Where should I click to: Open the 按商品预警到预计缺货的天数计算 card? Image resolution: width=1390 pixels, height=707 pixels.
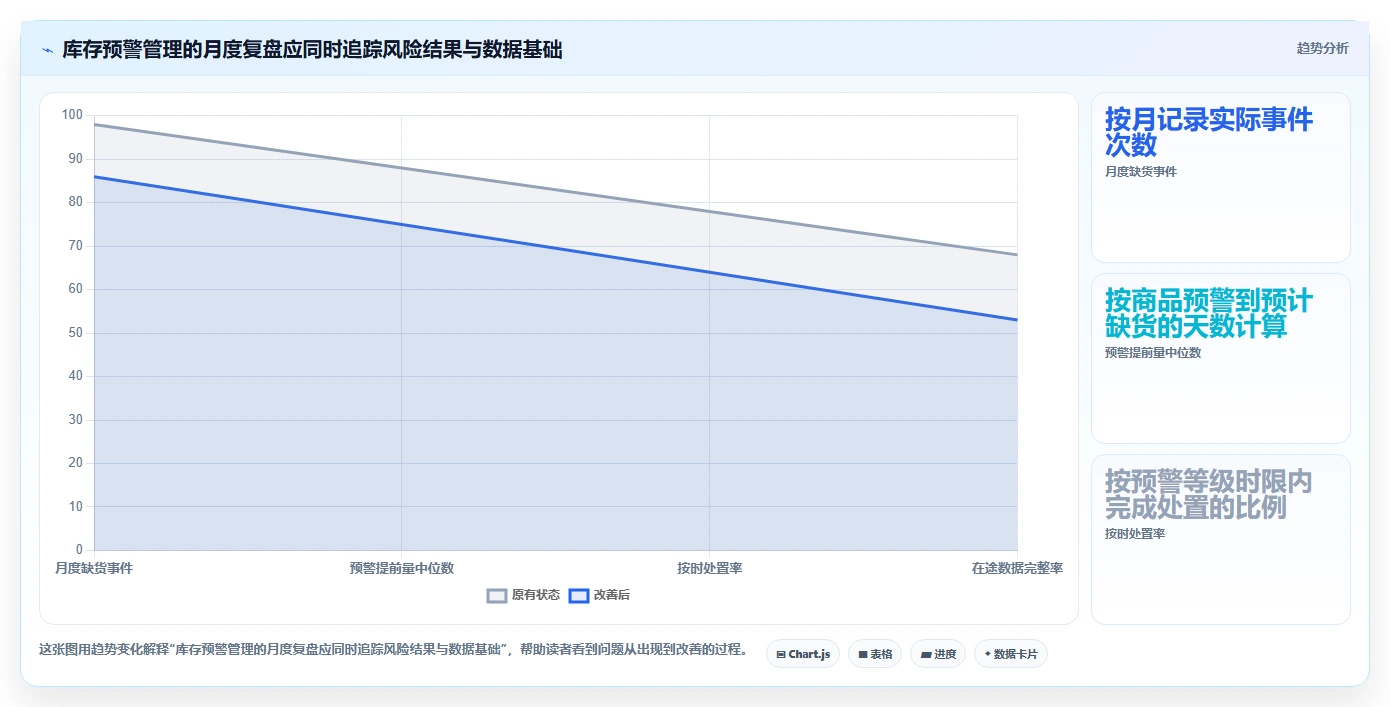pyautogui.click(x=1221, y=359)
